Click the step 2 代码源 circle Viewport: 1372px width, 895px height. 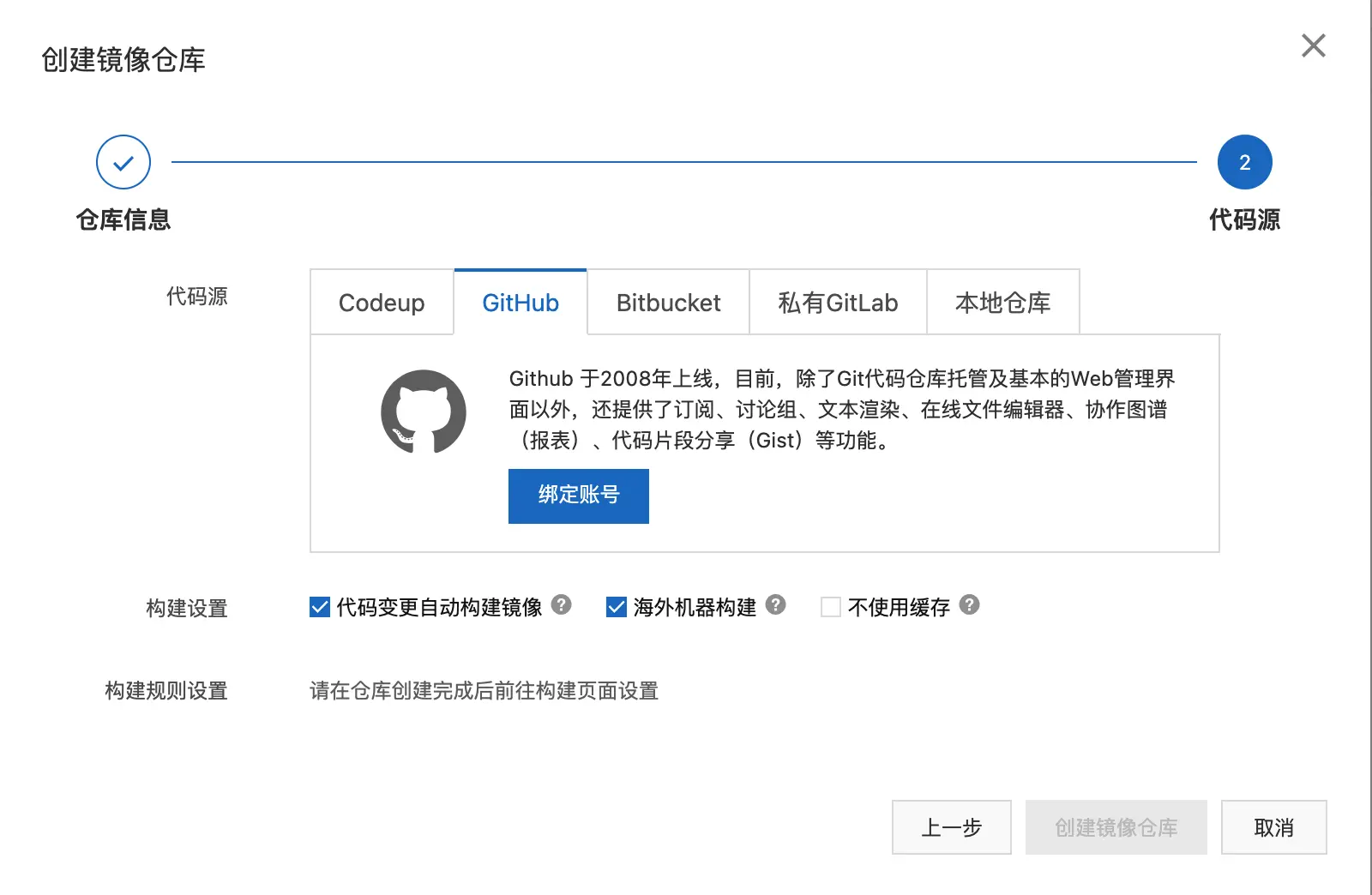coord(1244,162)
